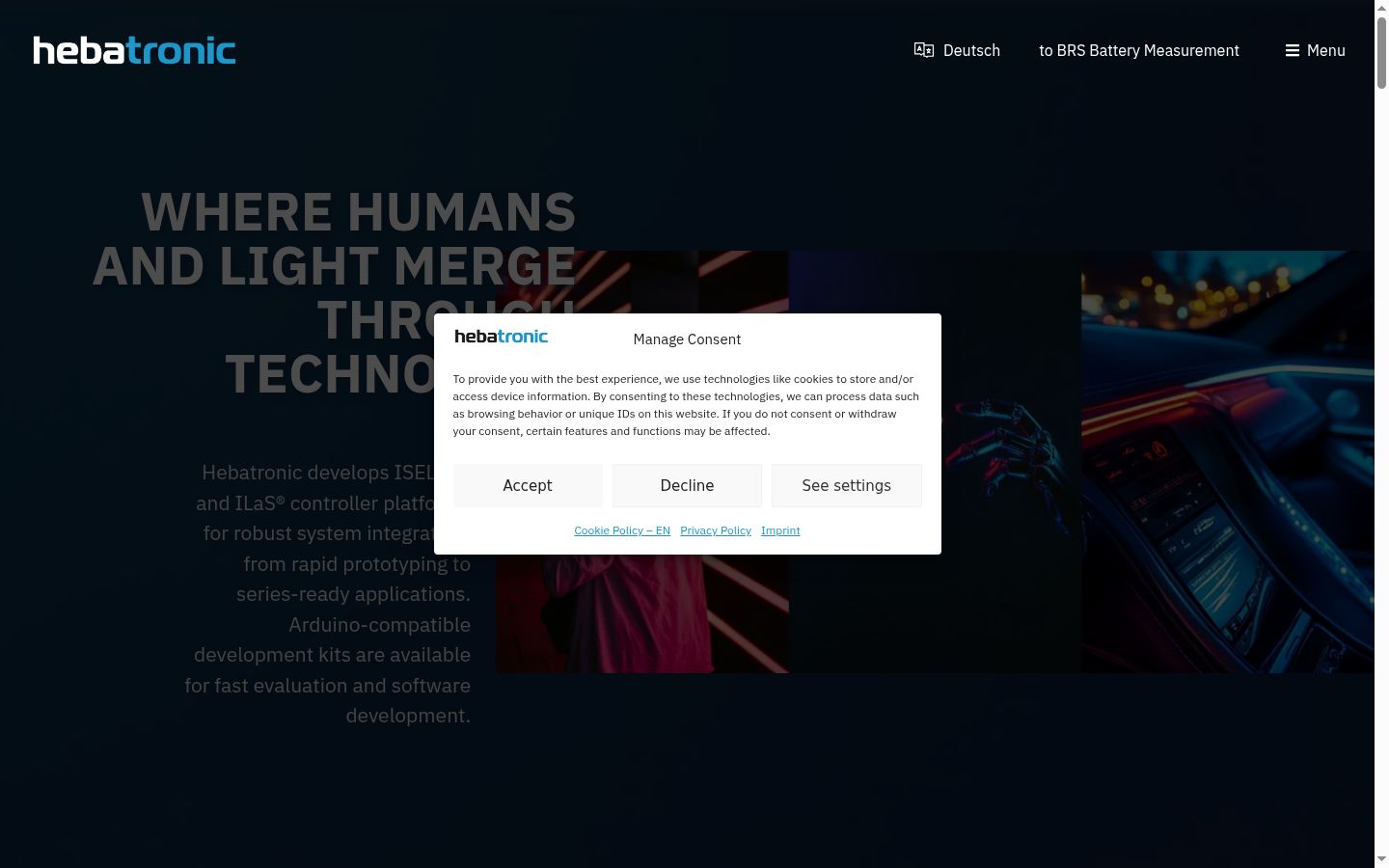Decline the cookie consent

click(x=687, y=485)
